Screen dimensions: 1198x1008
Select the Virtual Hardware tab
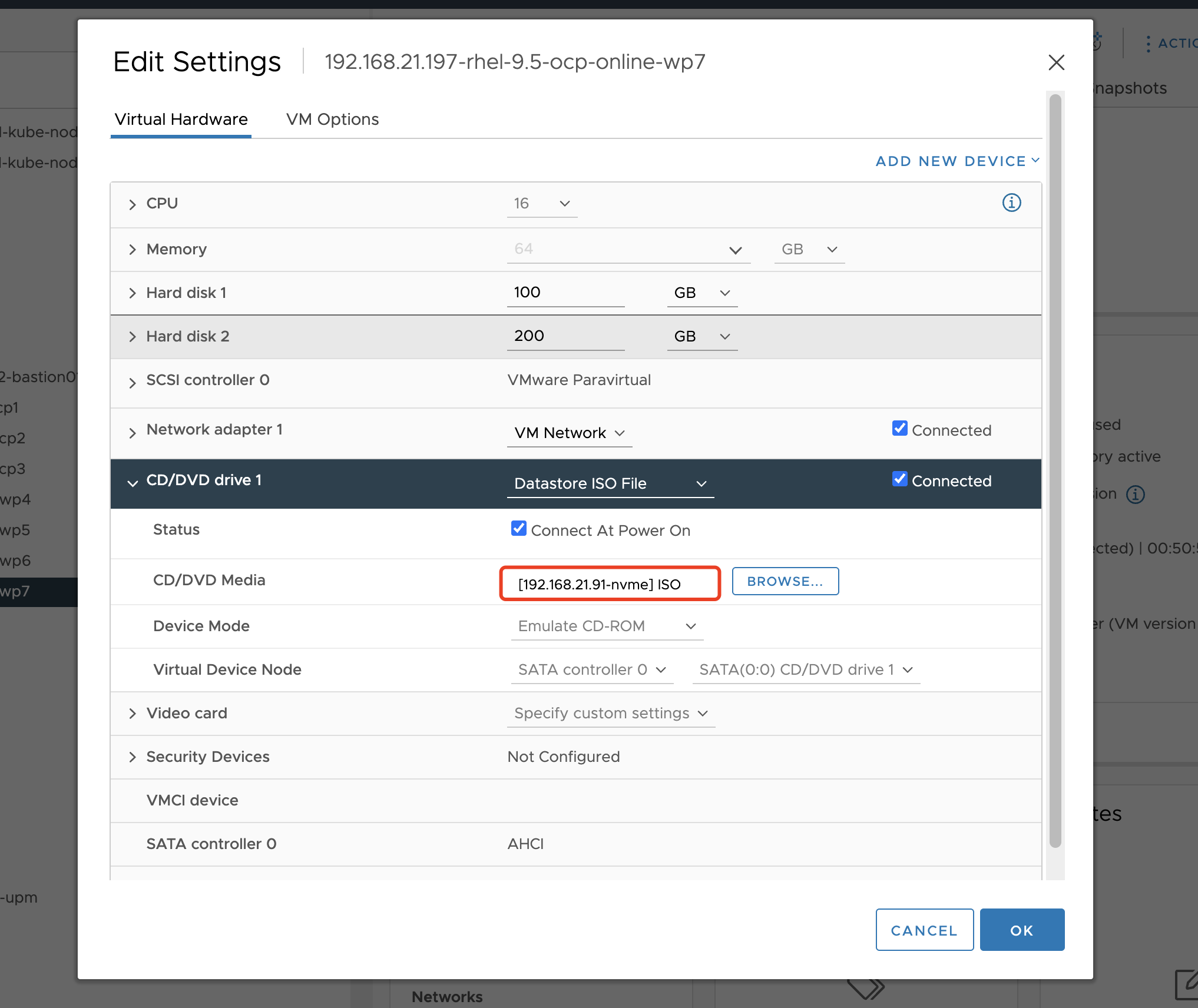click(181, 119)
